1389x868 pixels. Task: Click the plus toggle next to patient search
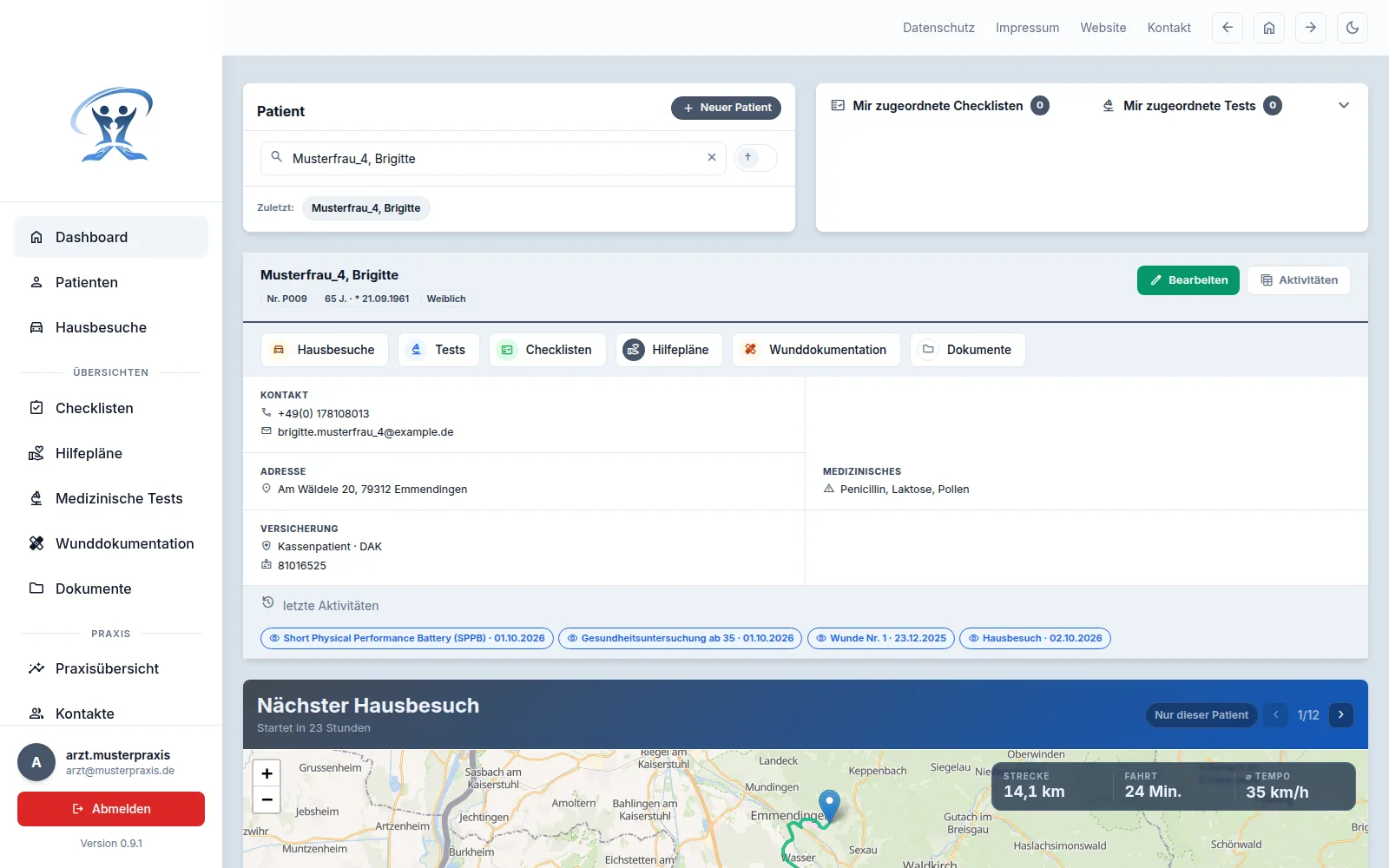pyautogui.click(x=755, y=158)
